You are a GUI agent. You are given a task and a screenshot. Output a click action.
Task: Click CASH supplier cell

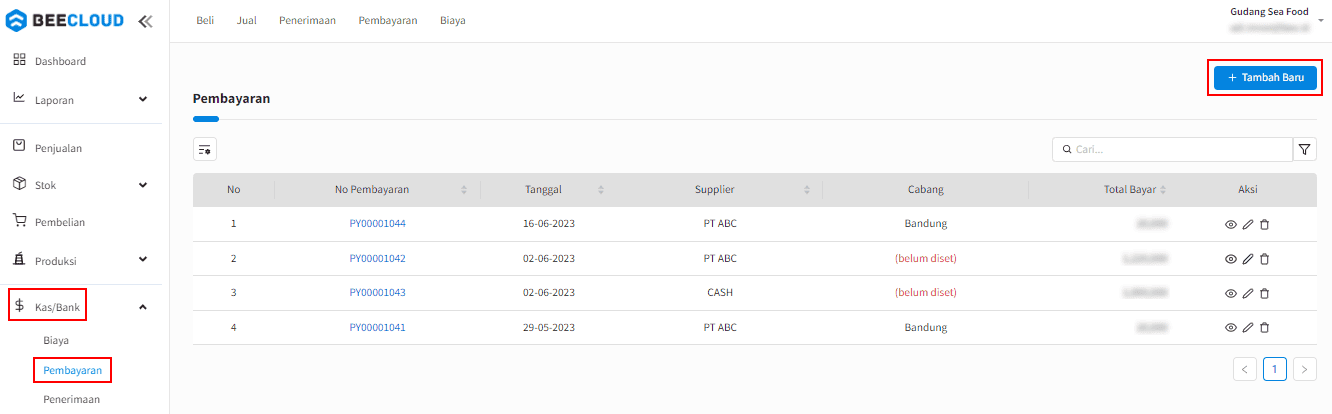(720, 293)
